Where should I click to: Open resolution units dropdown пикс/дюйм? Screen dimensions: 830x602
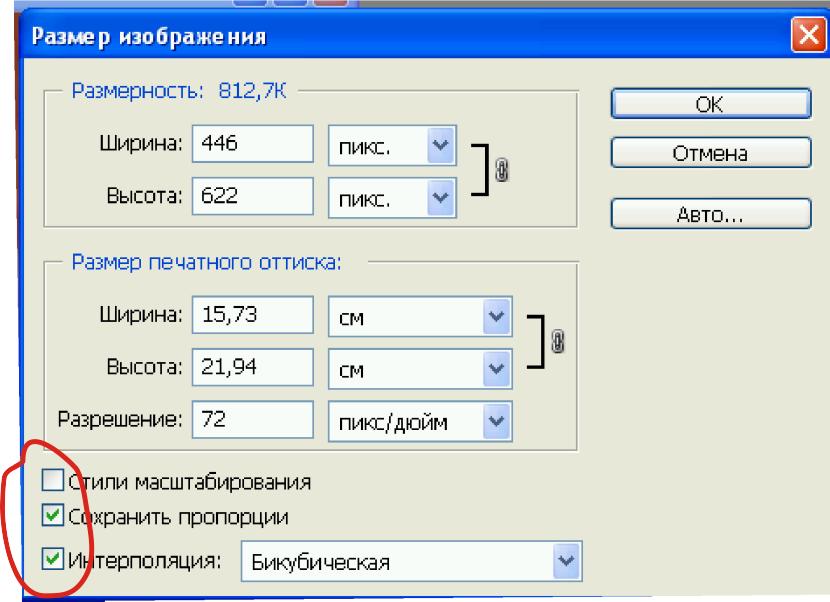(420, 421)
